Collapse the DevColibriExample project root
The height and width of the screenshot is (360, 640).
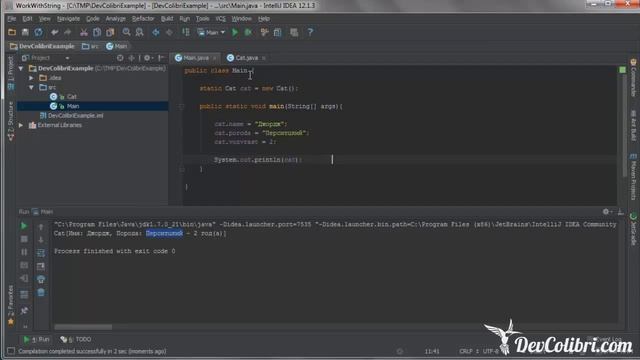(x=21, y=68)
